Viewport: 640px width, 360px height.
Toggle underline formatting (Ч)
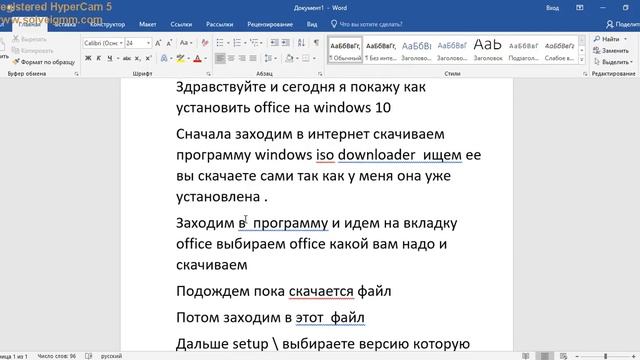(109, 58)
